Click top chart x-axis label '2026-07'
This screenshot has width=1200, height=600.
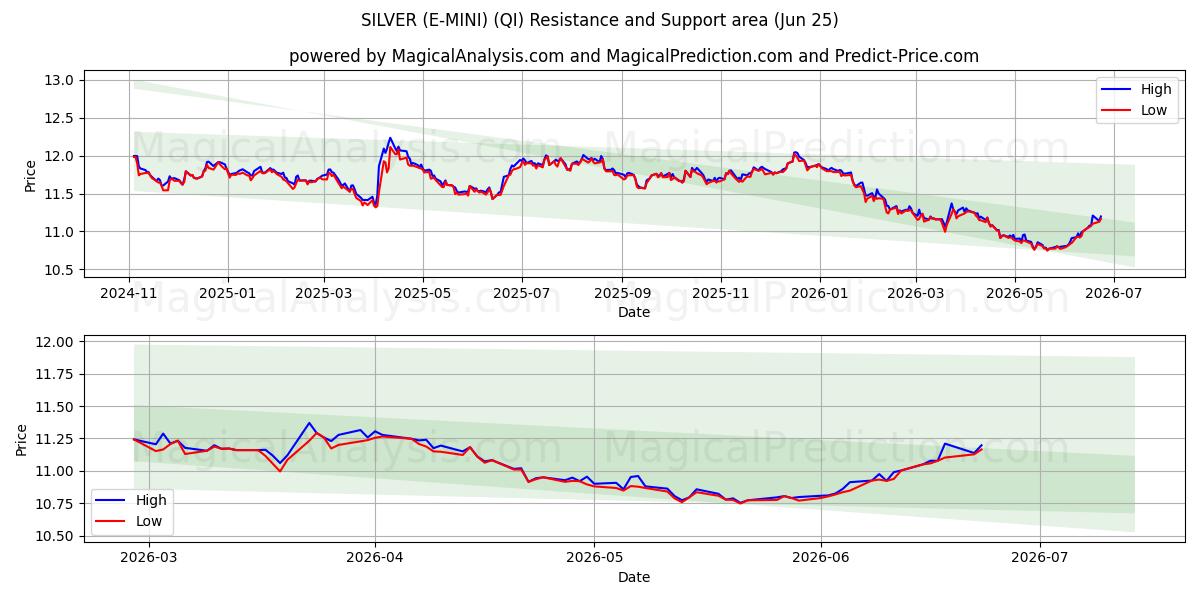(x=1114, y=293)
